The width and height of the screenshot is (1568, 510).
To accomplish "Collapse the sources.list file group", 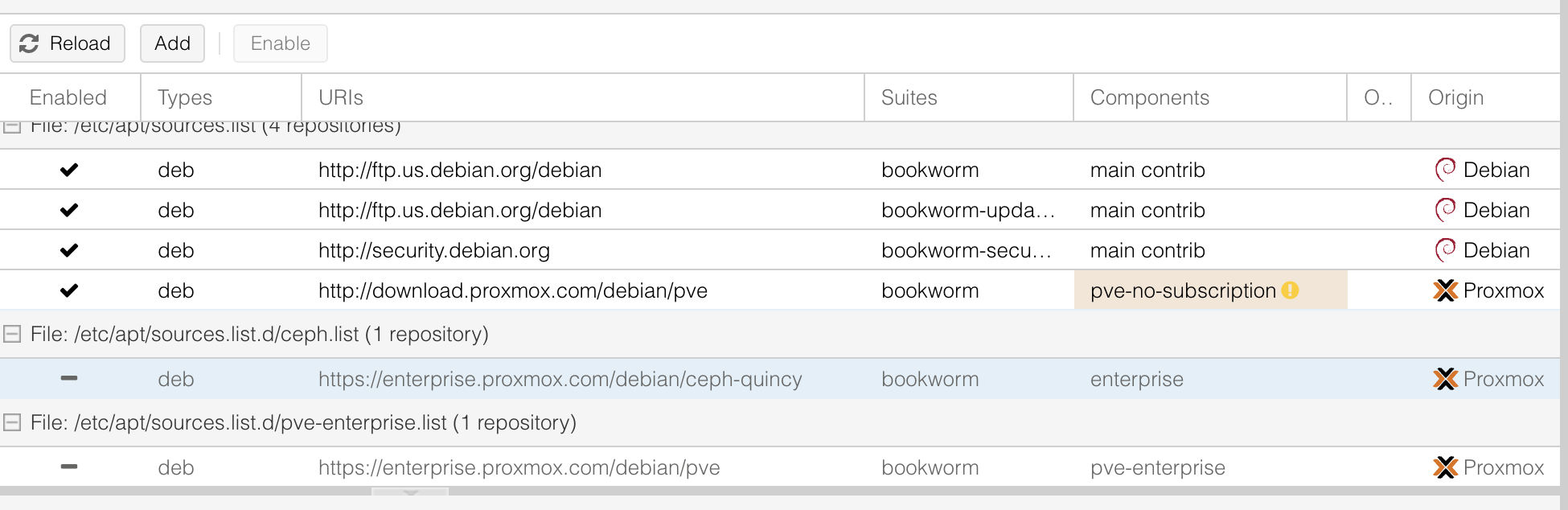I will point(11,126).
